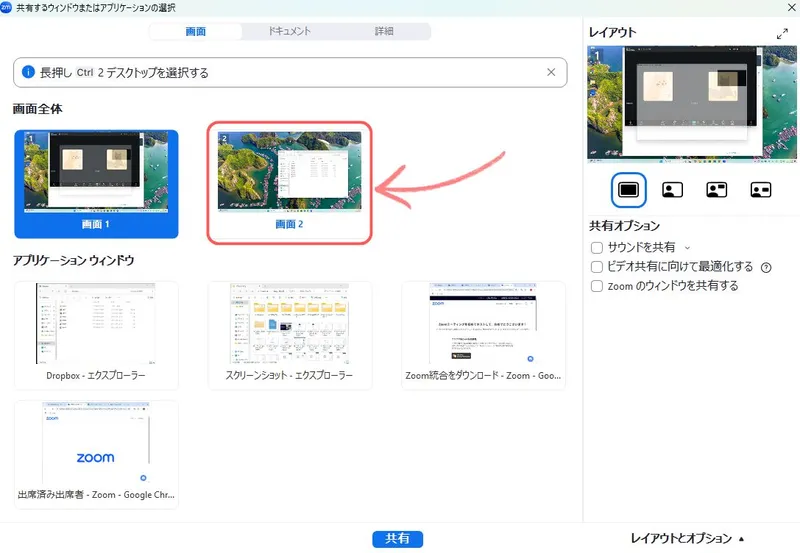Viewport: 800px width, 553px height.
Task: Tick ビデオ共有に向けて最適化する checkbox
Action: pyautogui.click(x=597, y=267)
